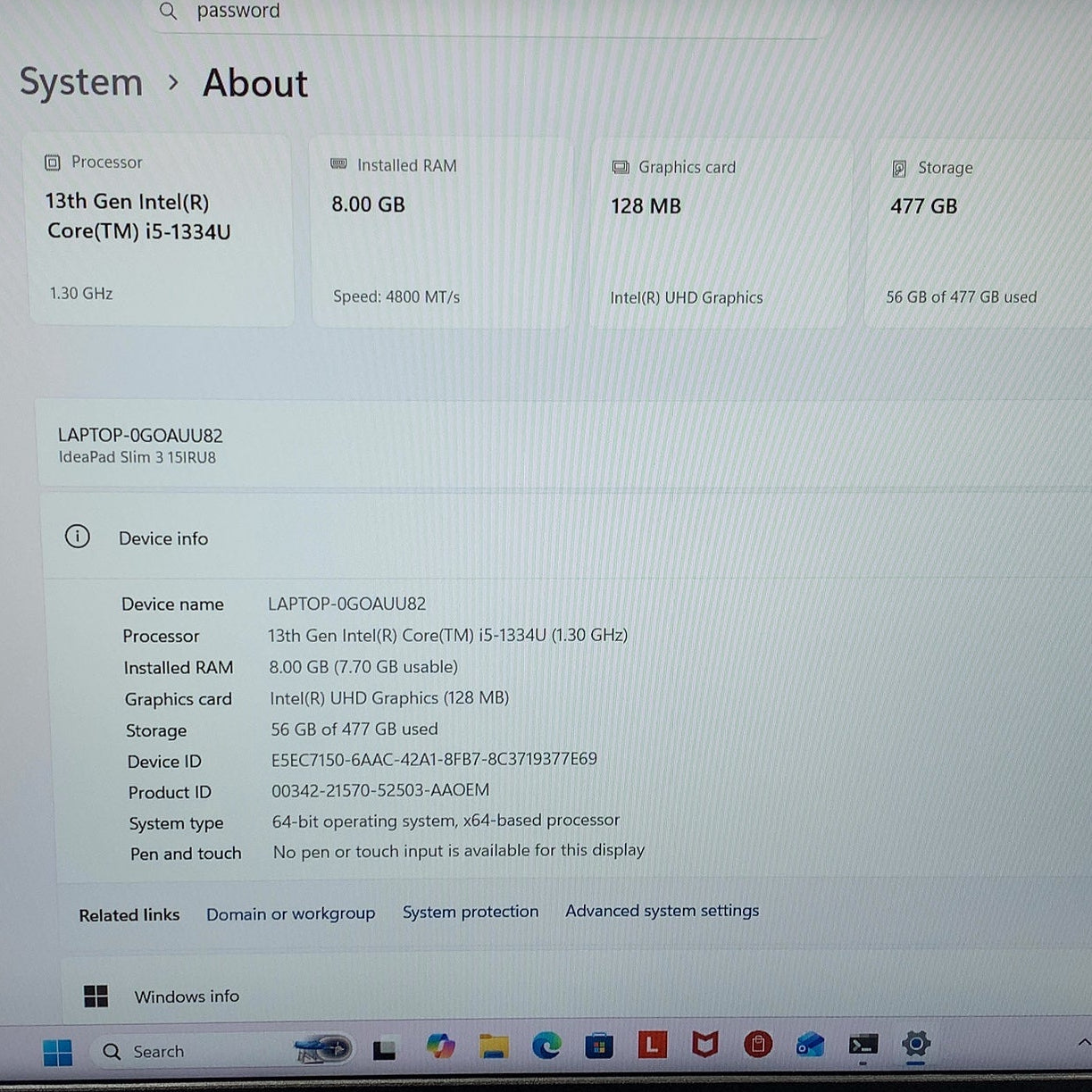Click Speed: 4800 MT/s text

click(x=396, y=296)
